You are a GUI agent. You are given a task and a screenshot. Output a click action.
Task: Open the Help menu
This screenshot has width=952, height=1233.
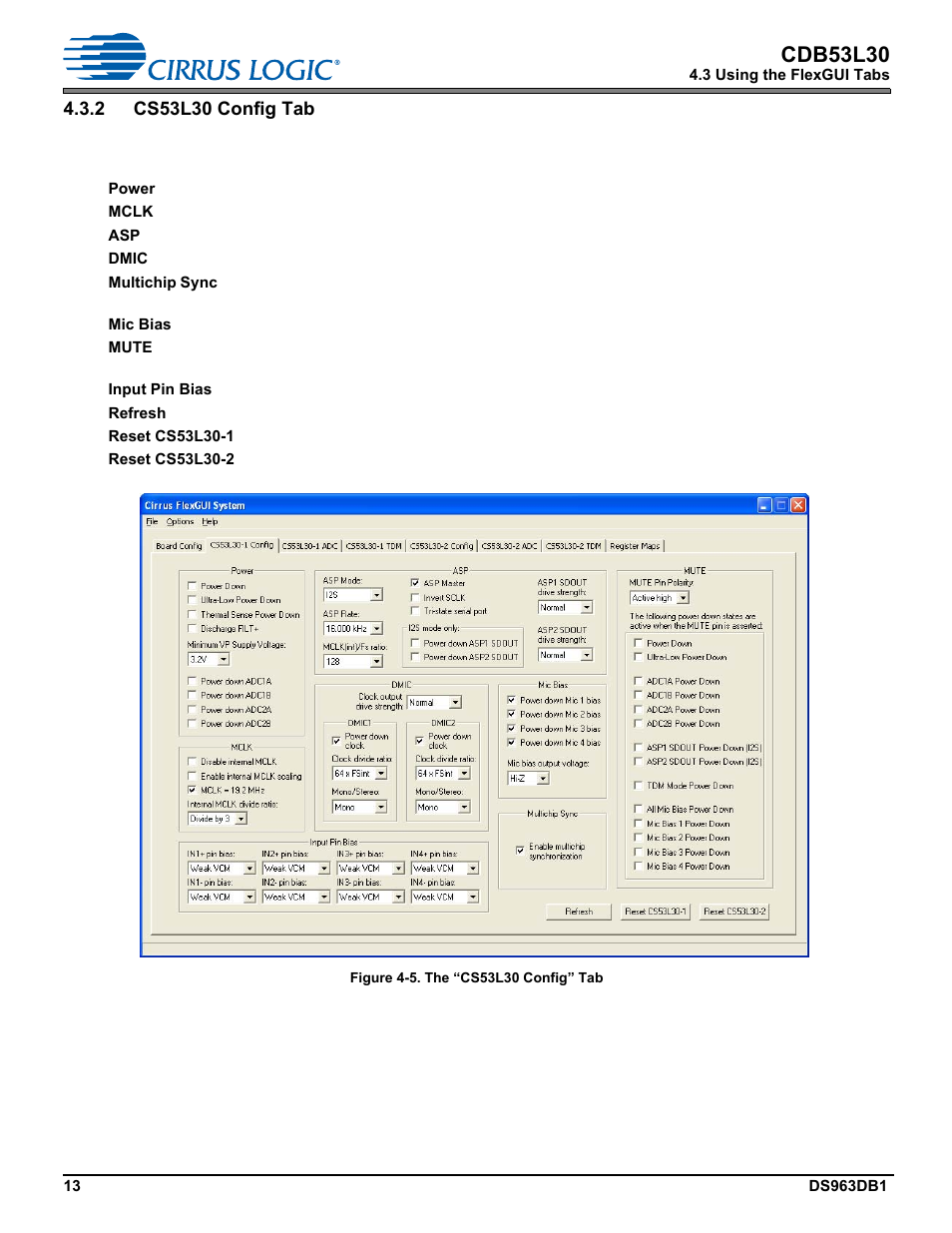210,521
